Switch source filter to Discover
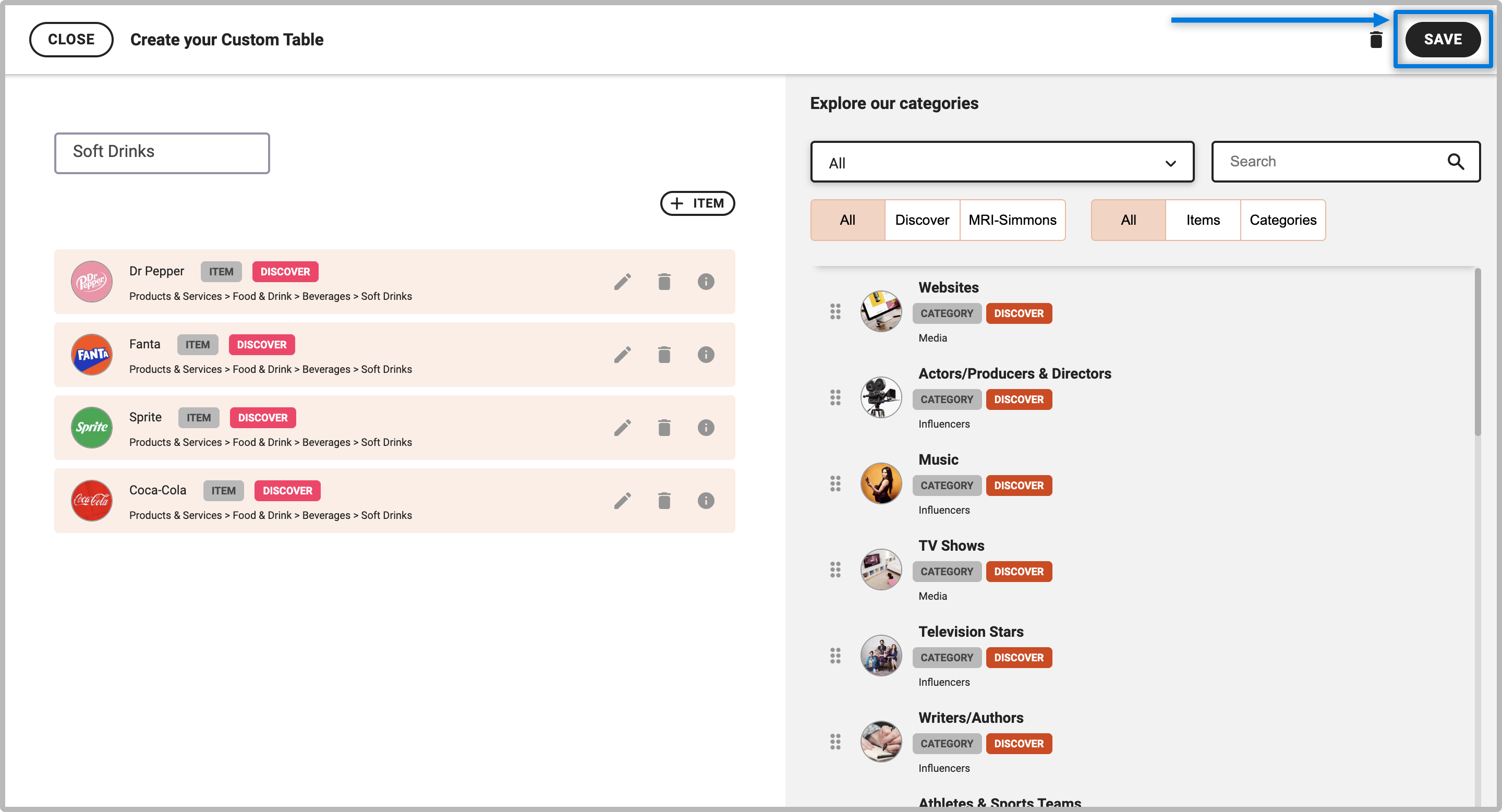Viewport: 1502px width, 812px height. (x=922, y=220)
